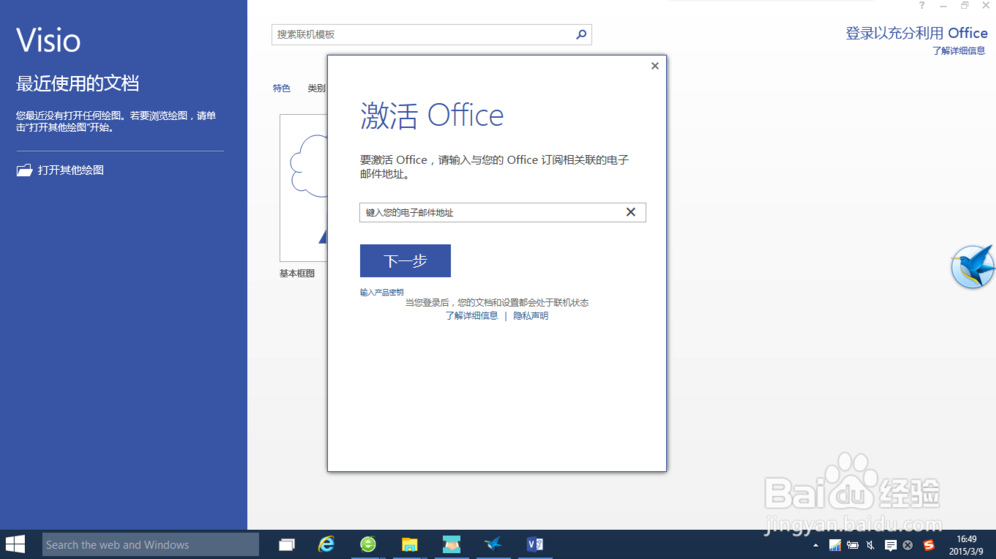Open the blue bird app in the taskbar
Screen dimensions: 996x559
point(493,544)
